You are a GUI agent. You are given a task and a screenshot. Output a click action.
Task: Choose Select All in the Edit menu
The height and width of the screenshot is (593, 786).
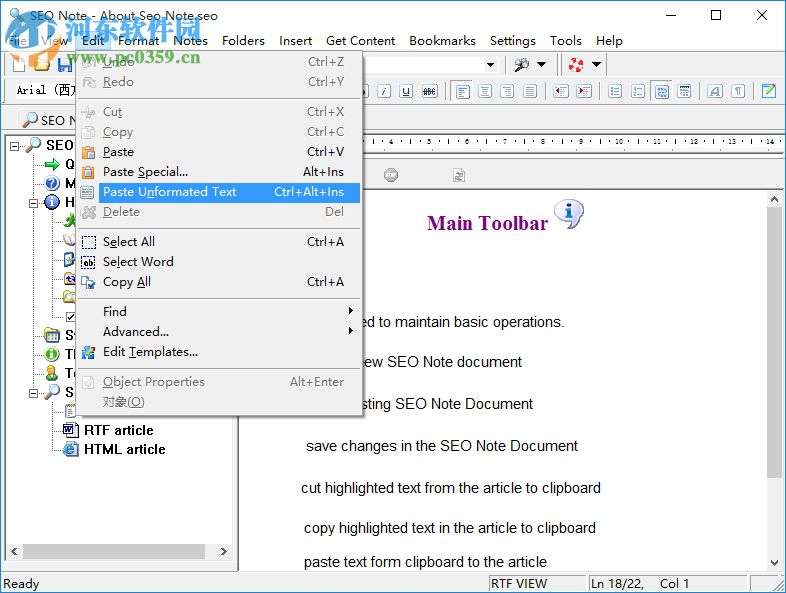click(220, 242)
